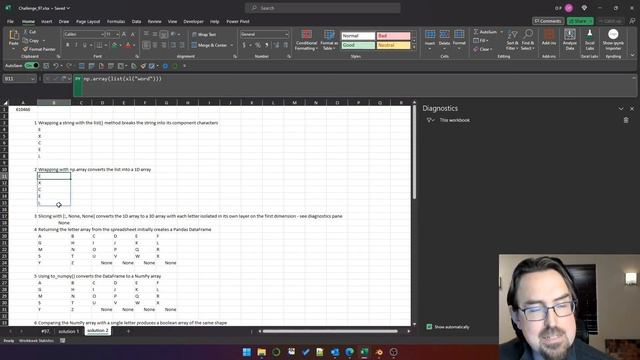Click the formula bar text np.array
The image size is (640, 360).
[122, 79]
